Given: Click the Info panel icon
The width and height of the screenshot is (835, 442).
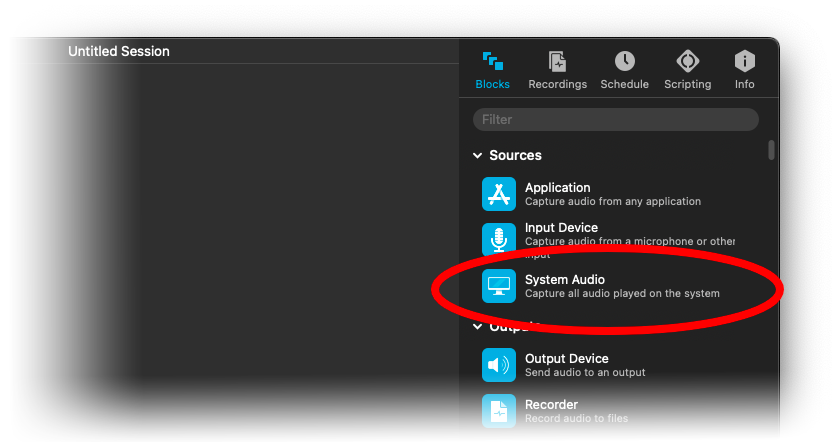Looking at the screenshot, I should 744,61.
